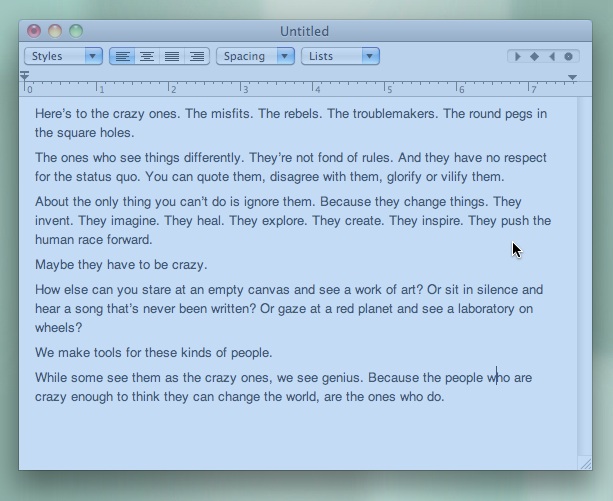Click the vertical scrollbar track
This screenshot has width=613, height=501.
pos(584,274)
